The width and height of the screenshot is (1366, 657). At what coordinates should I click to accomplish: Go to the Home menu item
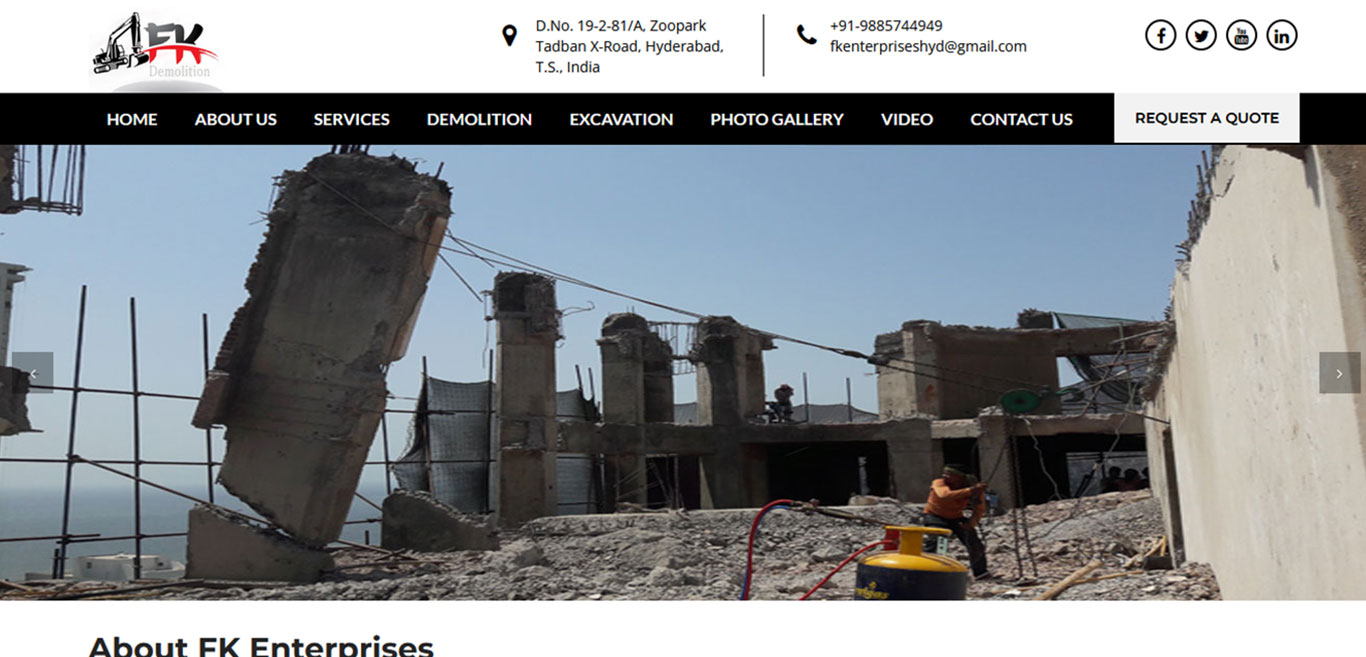tap(132, 119)
